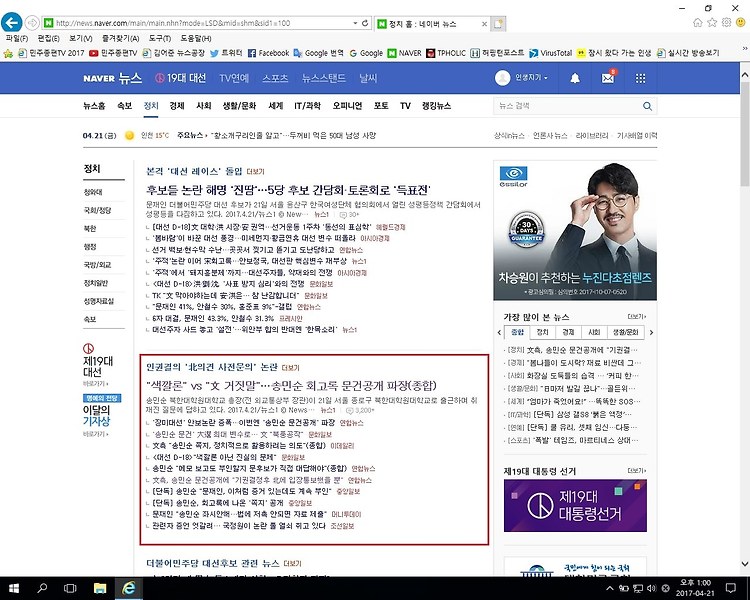The image size is (750, 600).
Task: Open the 인생지기 profile dropdown
Action: (x=522, y=78)
